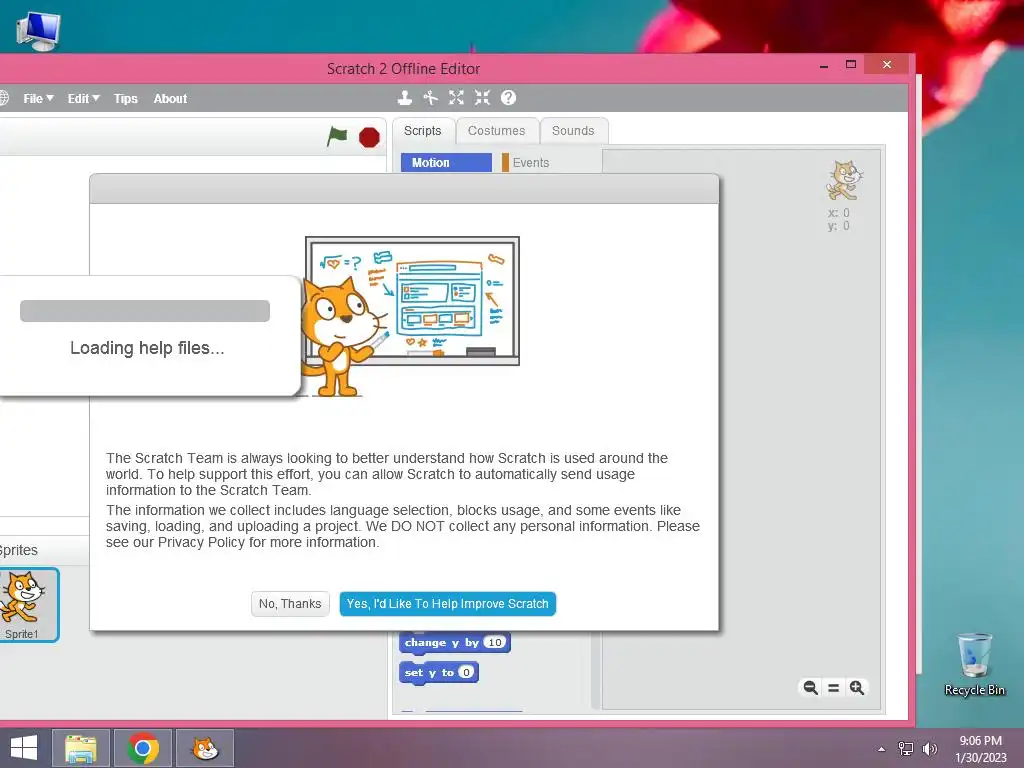Show hidden system tray icons

coord(882,749)
